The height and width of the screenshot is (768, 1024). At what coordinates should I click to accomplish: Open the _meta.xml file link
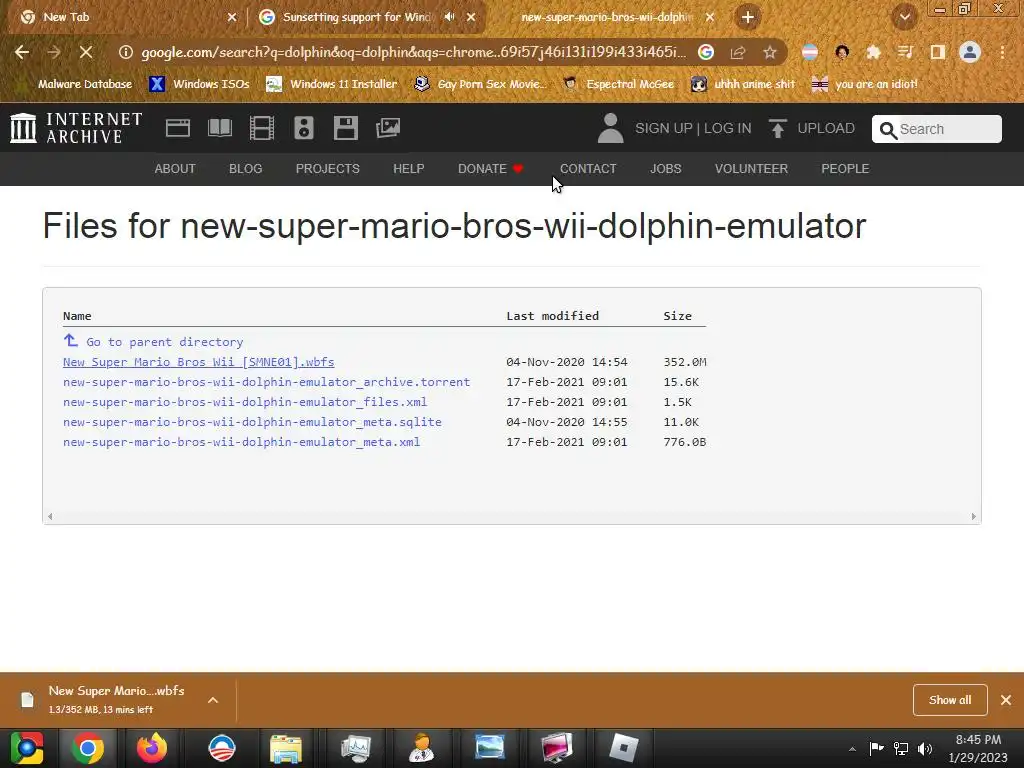coord(242,442)
